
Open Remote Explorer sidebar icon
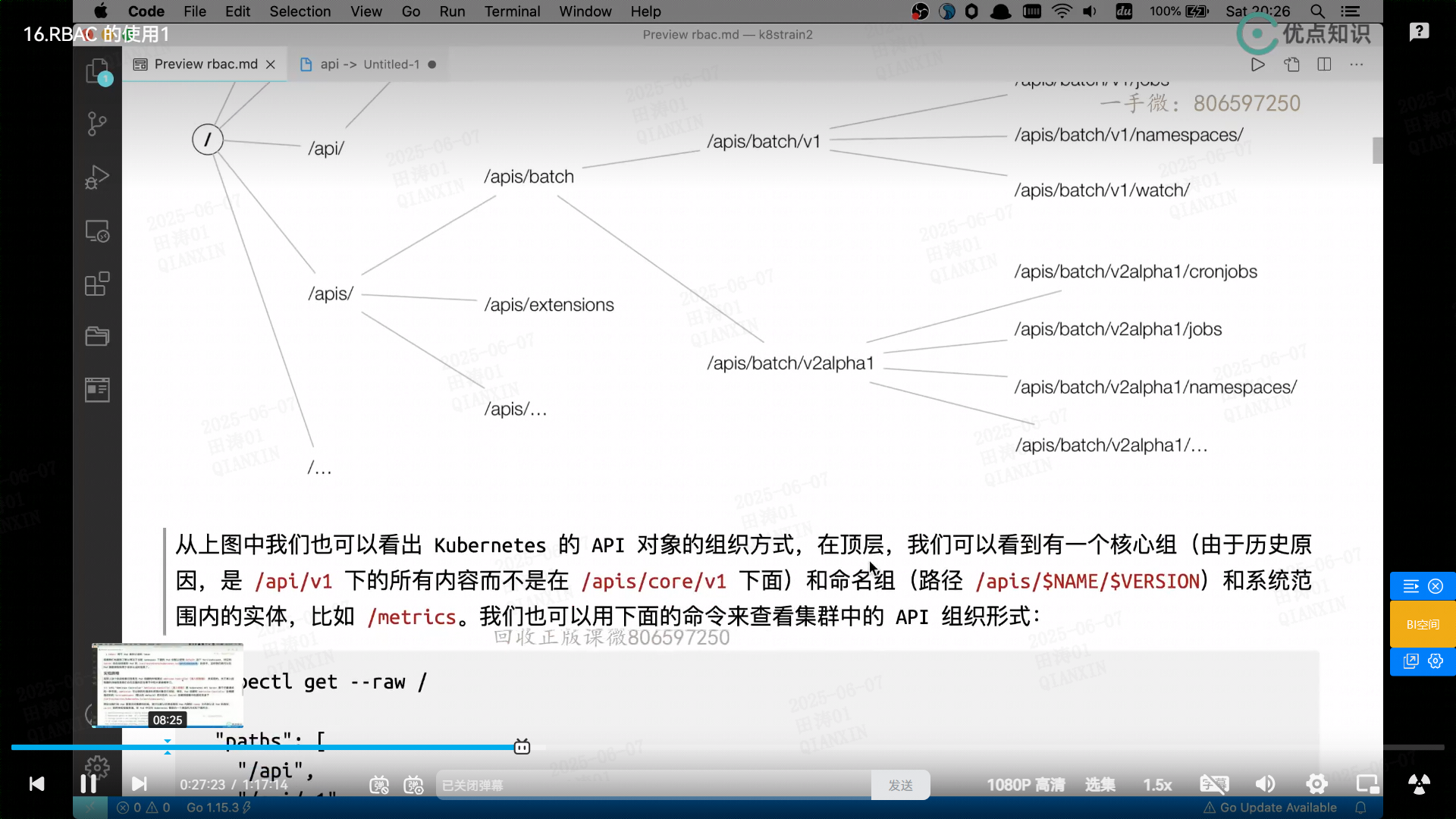tap(96, 231)
